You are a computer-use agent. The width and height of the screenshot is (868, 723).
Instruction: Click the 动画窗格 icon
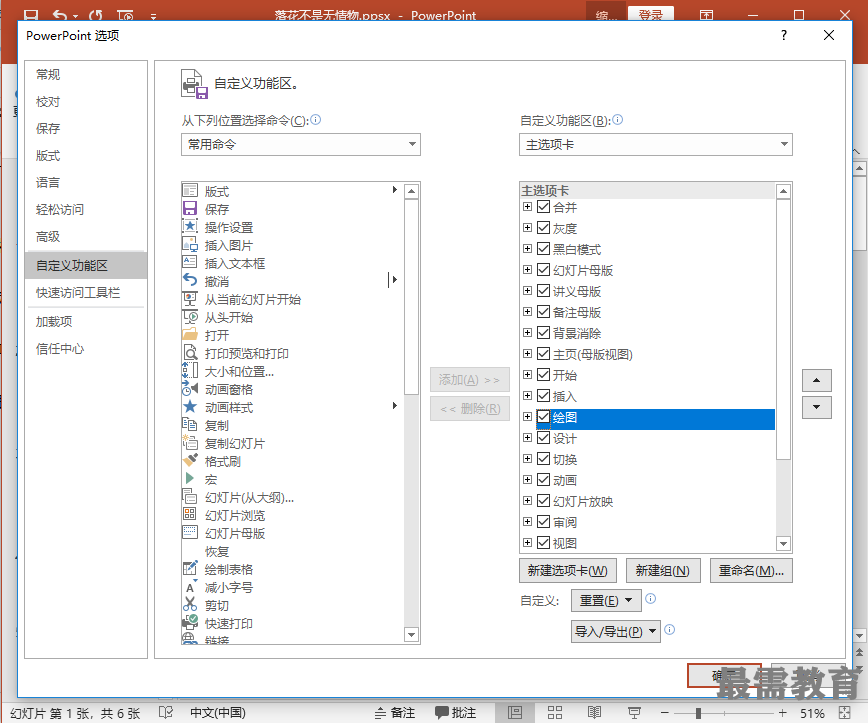pyautogui.click(x=190, y=389)
